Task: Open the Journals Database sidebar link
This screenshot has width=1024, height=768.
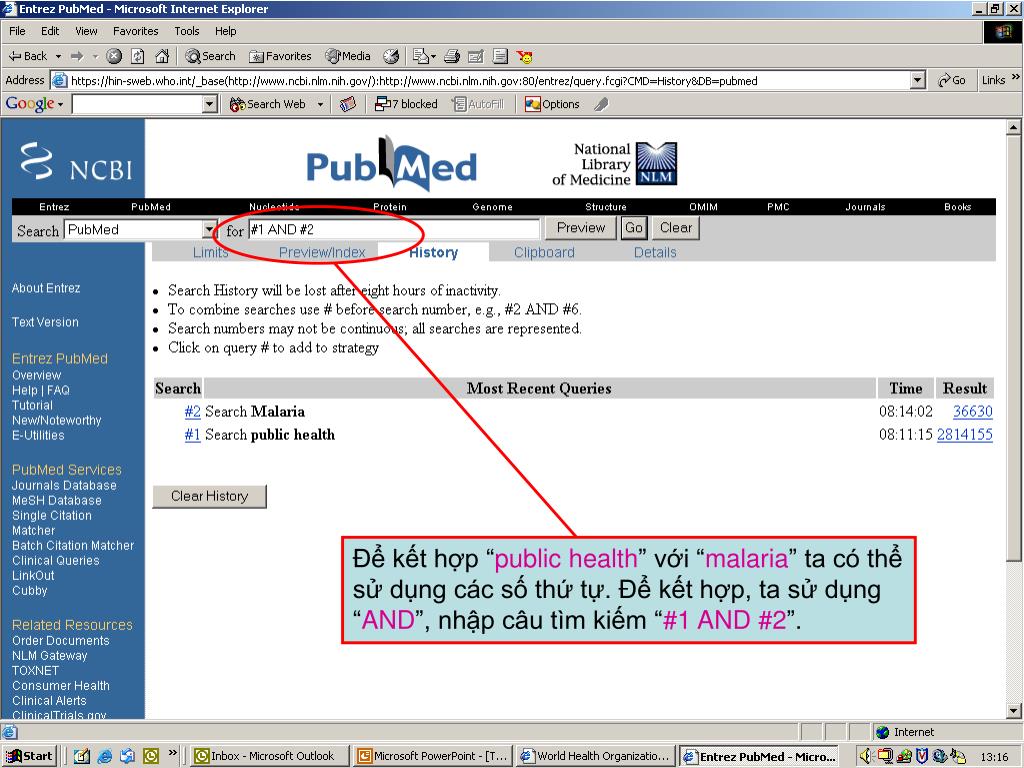Action: 64,485
